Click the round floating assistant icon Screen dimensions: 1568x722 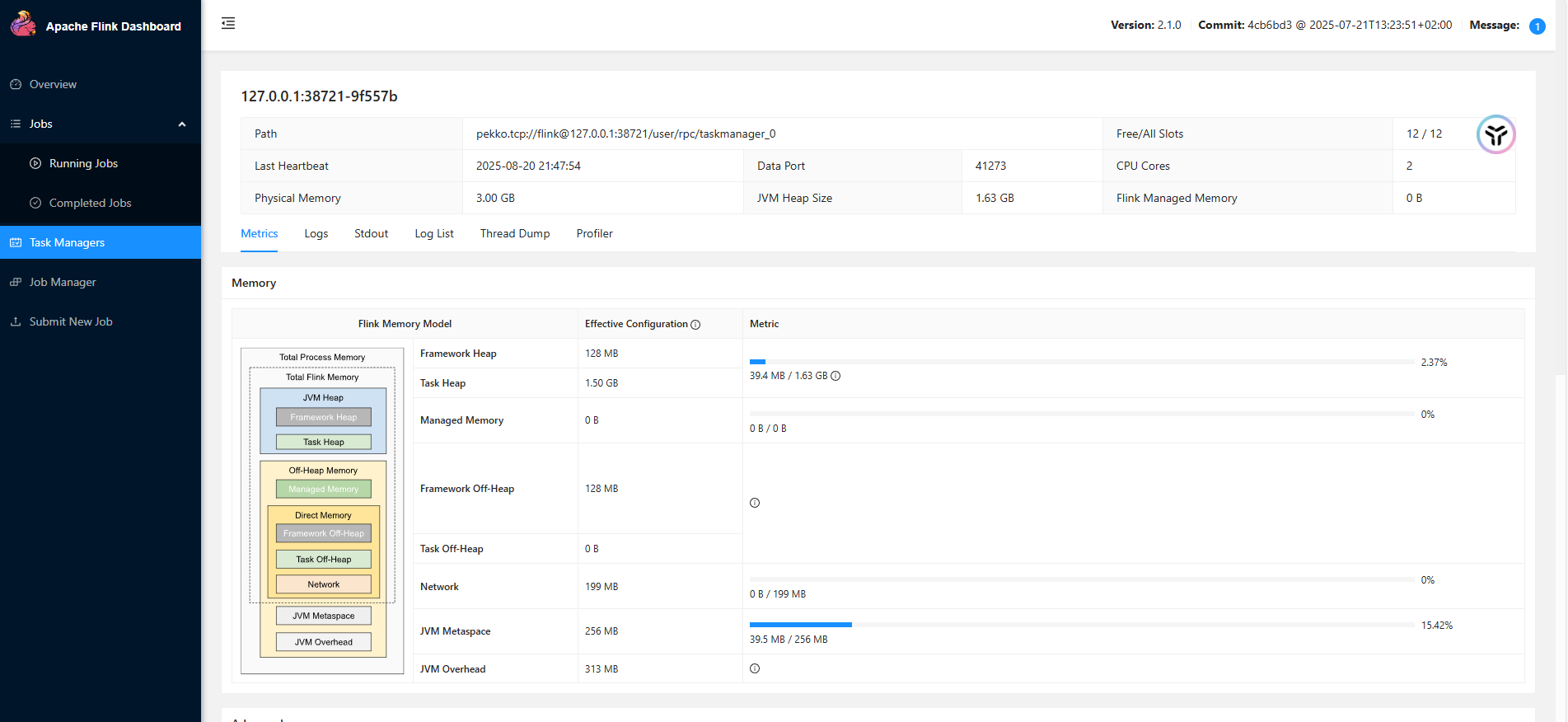(x=1495, y=134)
